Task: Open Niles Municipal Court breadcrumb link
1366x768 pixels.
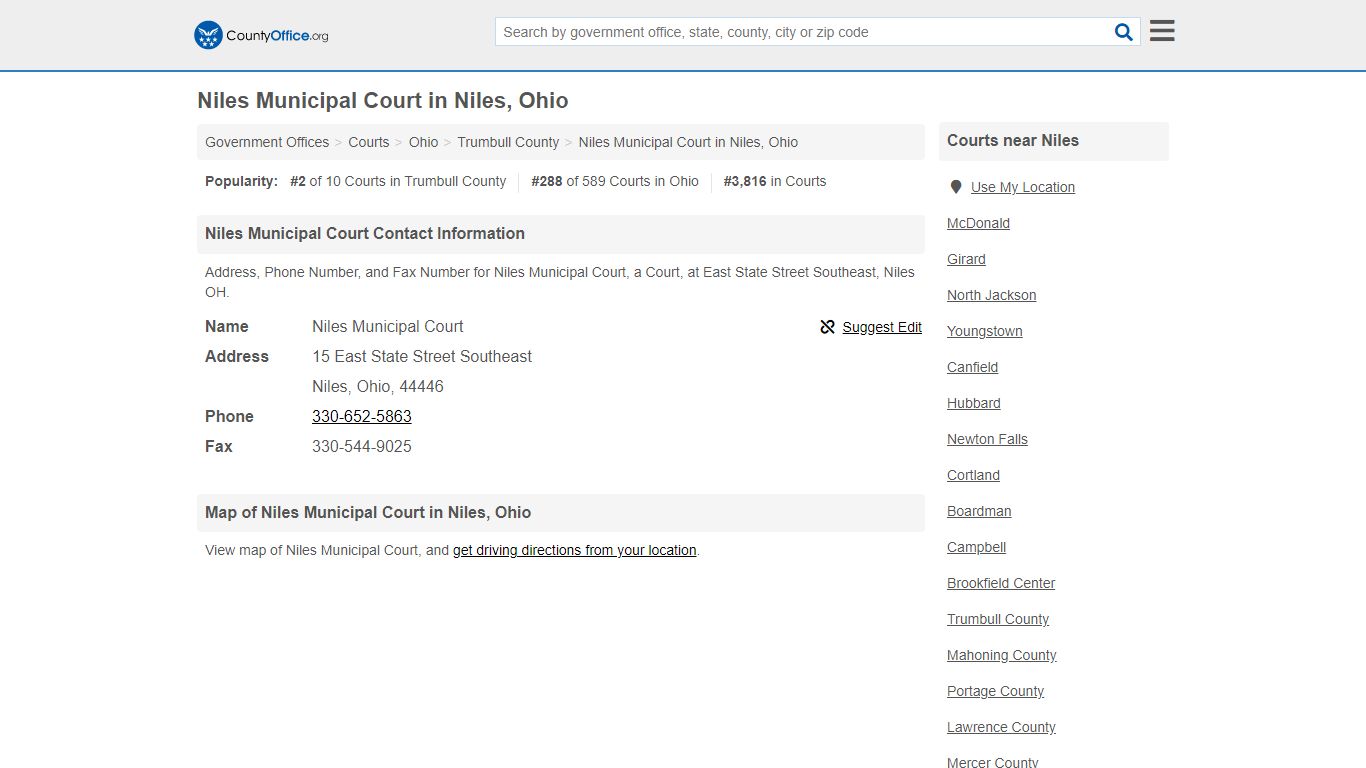Action: coord(688,142)
